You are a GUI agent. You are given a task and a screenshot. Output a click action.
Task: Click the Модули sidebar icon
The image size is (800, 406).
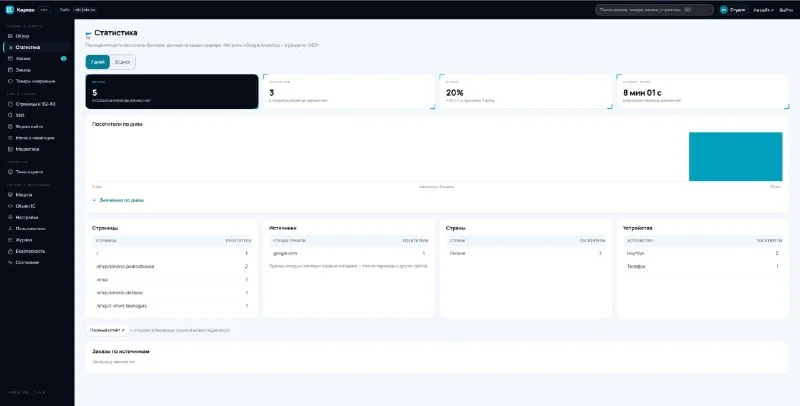[x=10, y=195]
